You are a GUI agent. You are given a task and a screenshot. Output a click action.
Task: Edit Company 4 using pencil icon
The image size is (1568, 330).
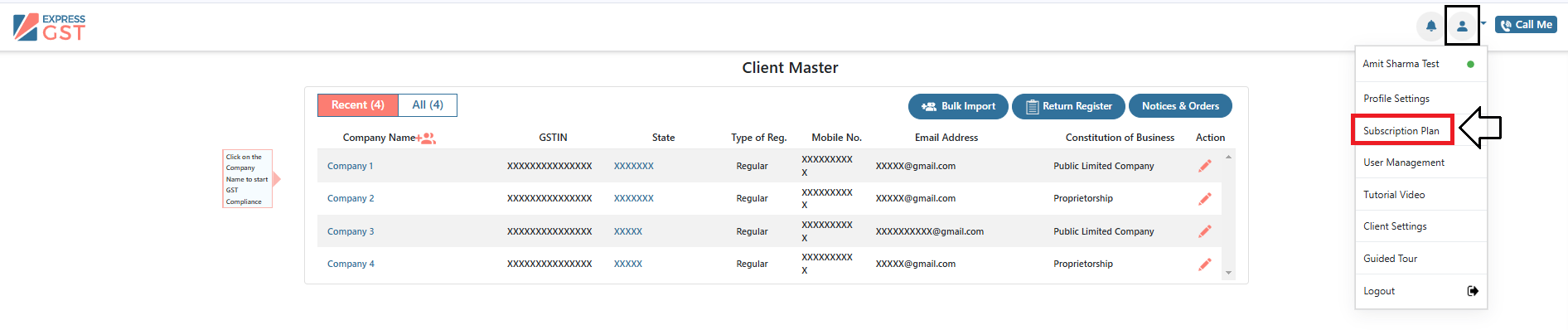(1205, 264)
